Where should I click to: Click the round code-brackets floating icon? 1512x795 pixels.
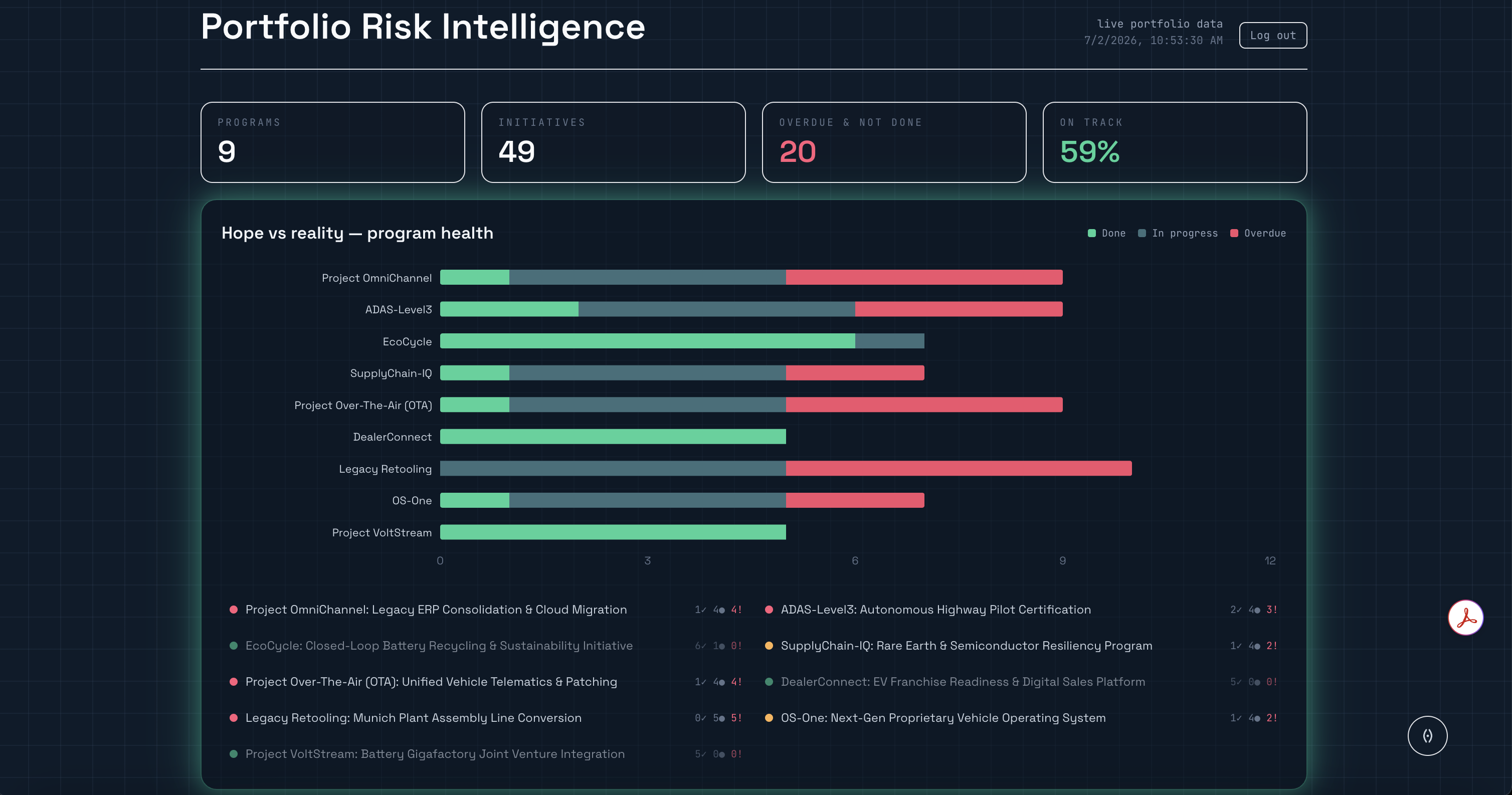(x=1427, y=736)
